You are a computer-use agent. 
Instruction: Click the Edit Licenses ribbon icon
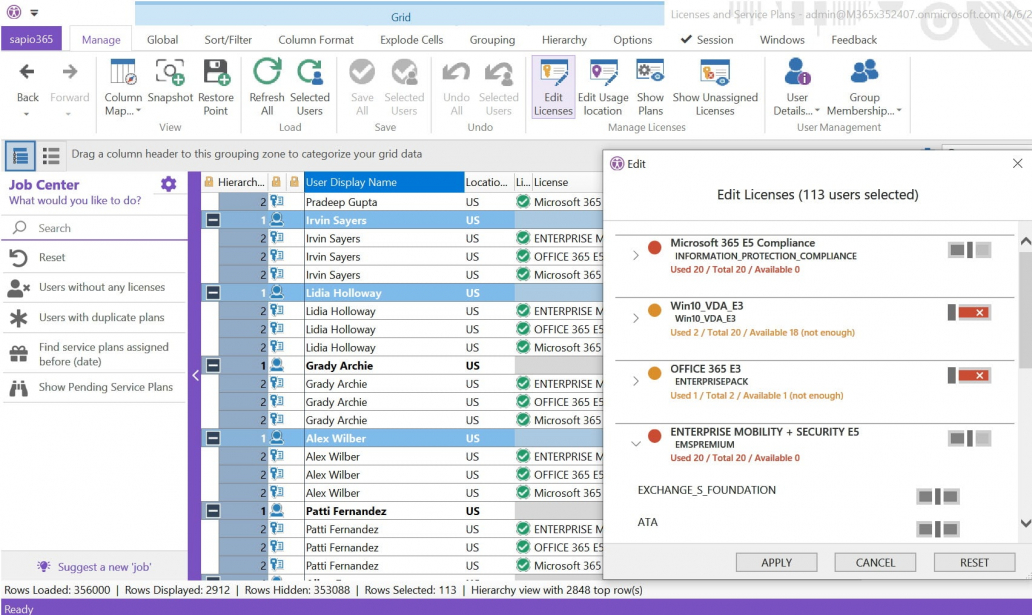pos(553,87)
